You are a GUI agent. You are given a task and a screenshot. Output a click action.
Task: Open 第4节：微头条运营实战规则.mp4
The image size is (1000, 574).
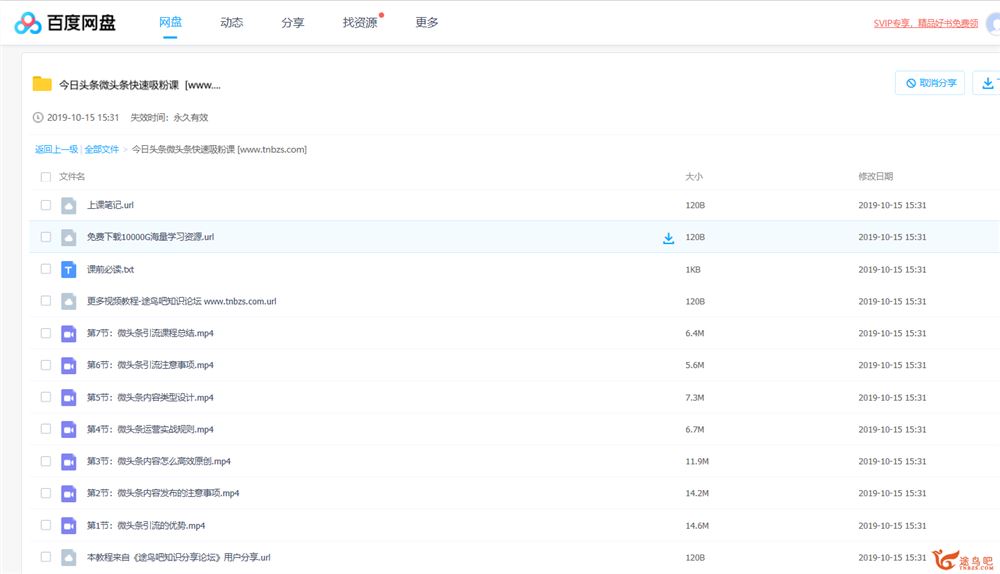(151, 429)
